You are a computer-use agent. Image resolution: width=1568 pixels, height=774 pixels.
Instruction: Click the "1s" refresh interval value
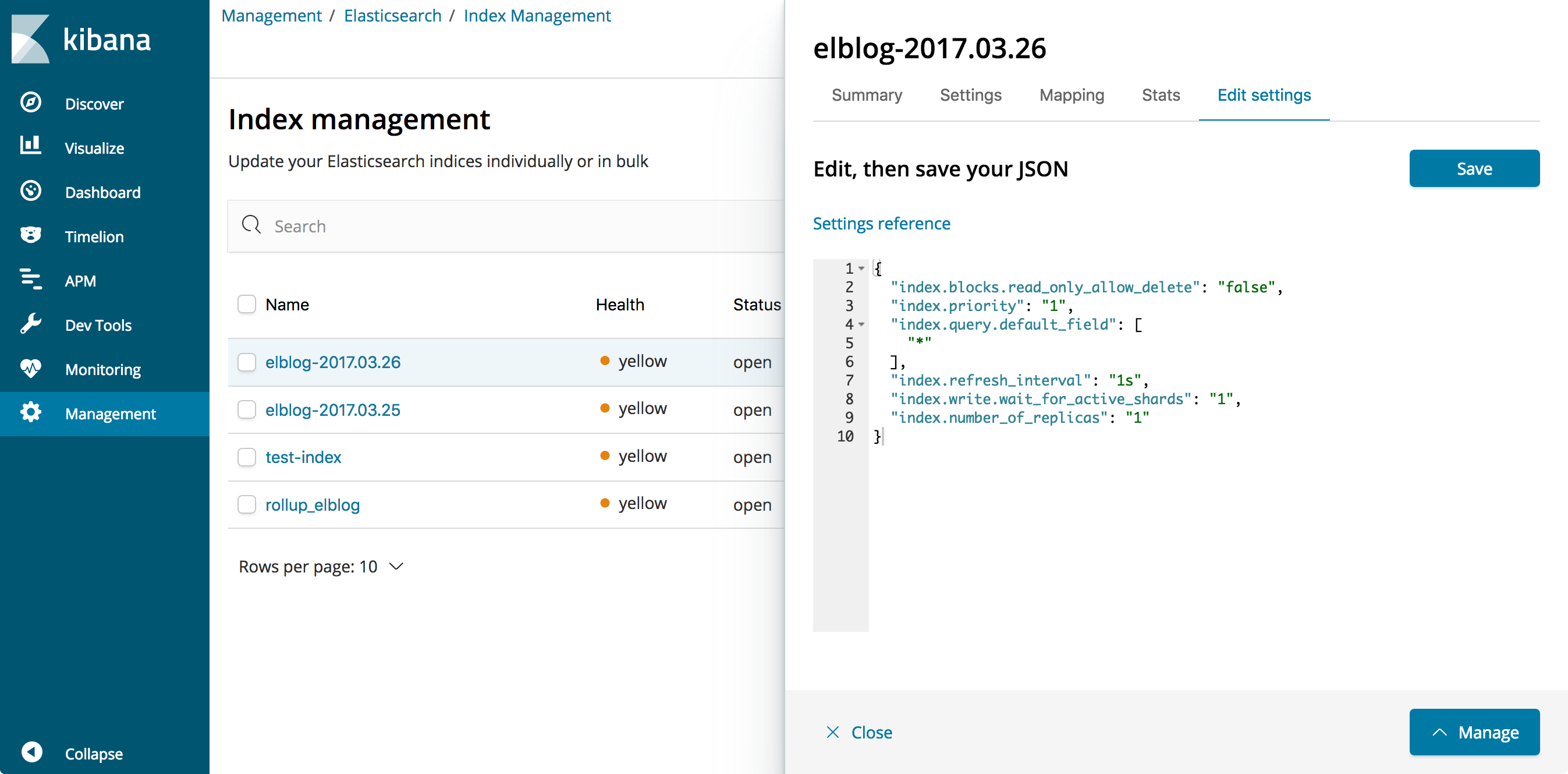[x=1124, y=380]
